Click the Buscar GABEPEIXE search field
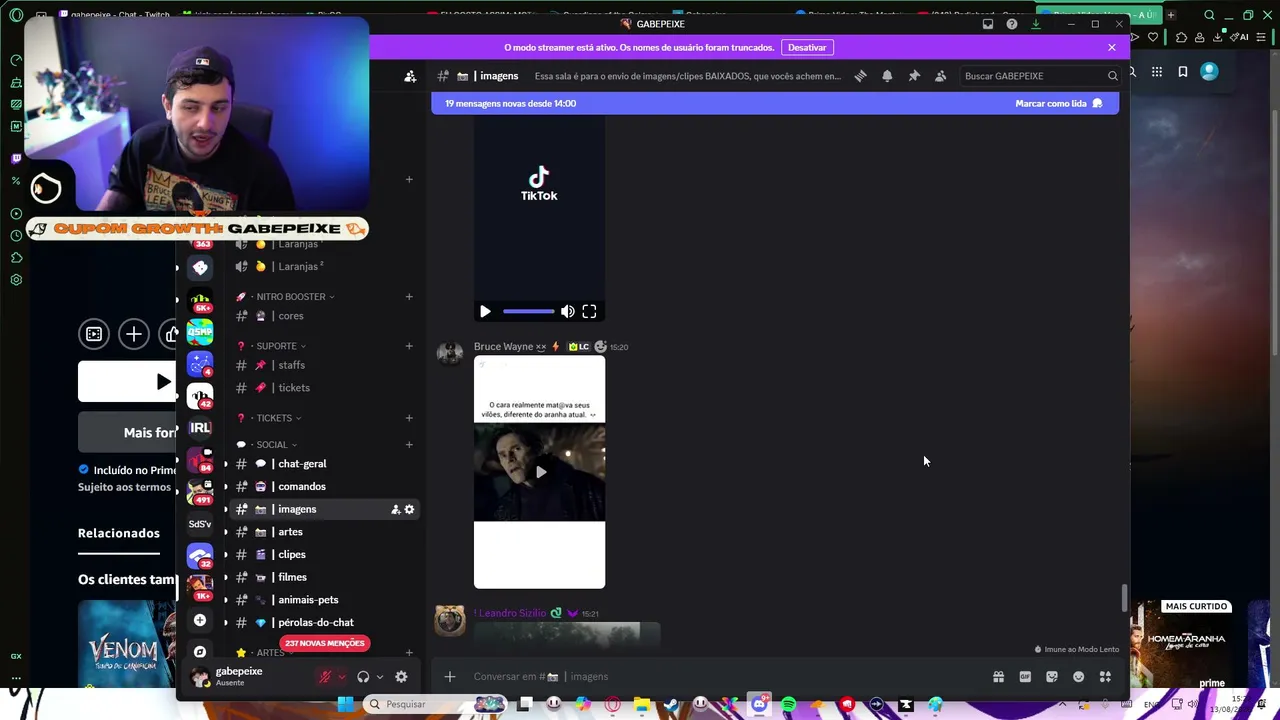 1040,76
